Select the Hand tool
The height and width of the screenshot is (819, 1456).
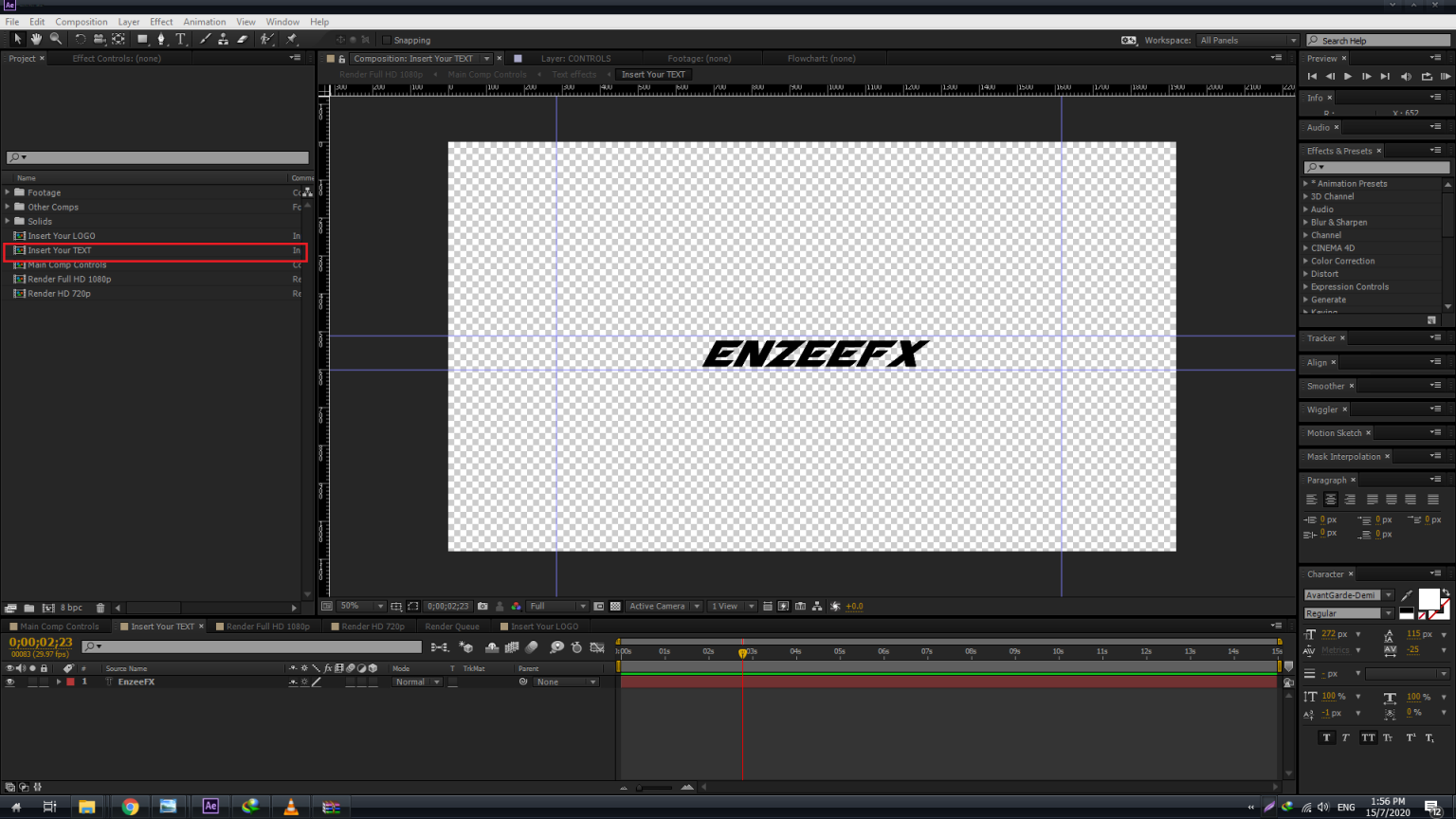tap(36, 39)
